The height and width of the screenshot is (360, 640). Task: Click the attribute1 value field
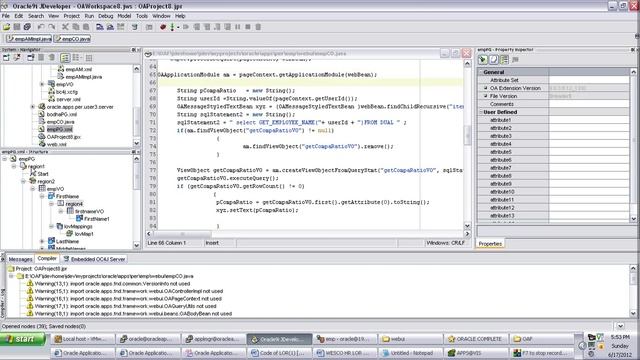(589, 120)
